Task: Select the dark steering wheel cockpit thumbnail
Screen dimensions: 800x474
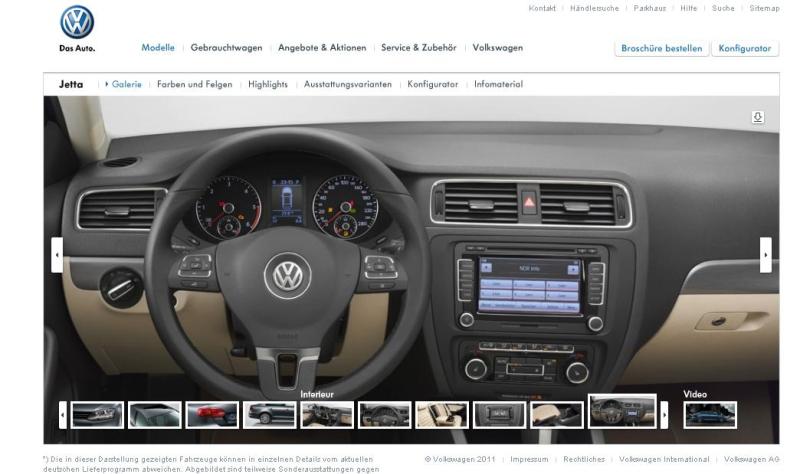Action: 385,415
